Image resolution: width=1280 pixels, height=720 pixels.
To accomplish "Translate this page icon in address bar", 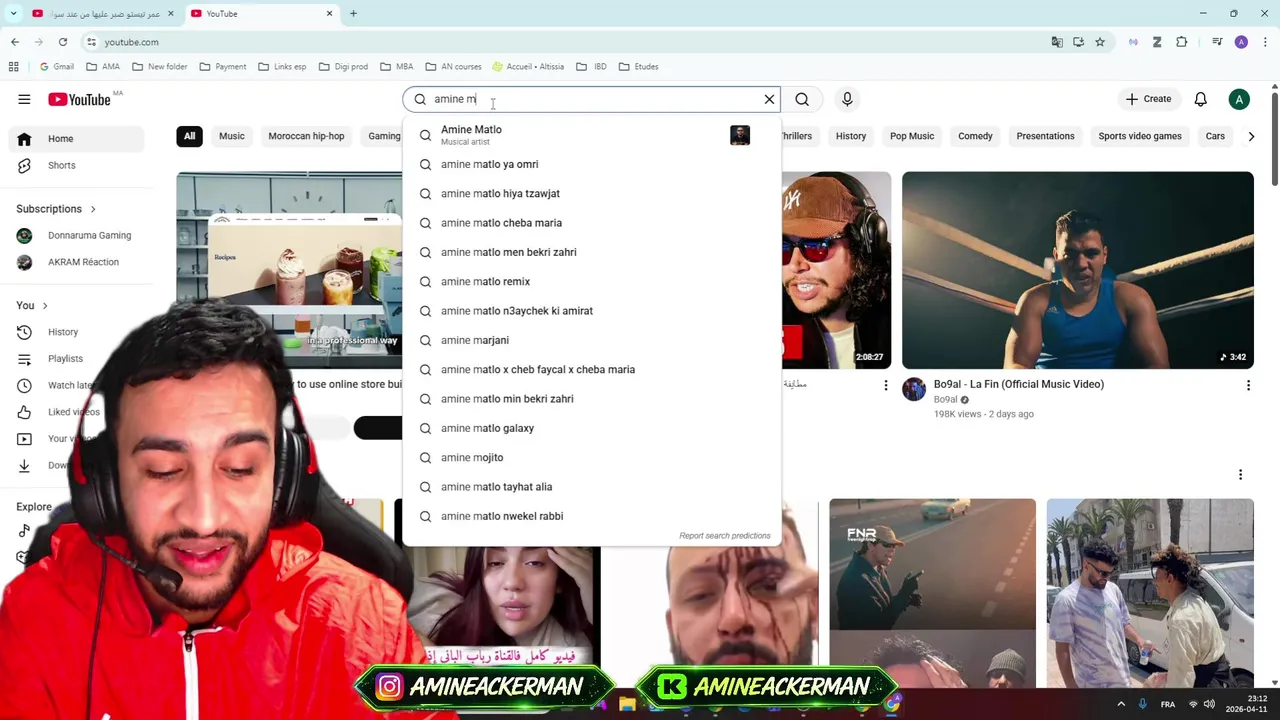I will tap(1057, 42).
